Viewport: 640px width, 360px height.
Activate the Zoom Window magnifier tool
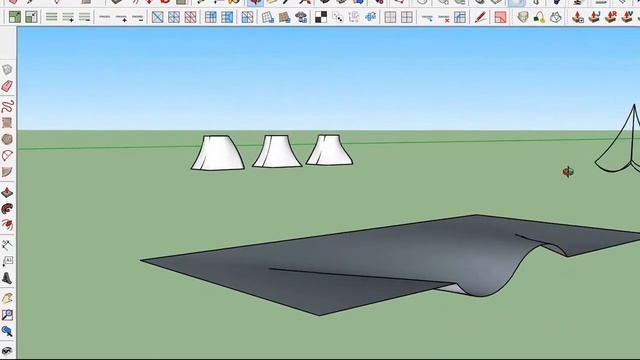[7, 315]
